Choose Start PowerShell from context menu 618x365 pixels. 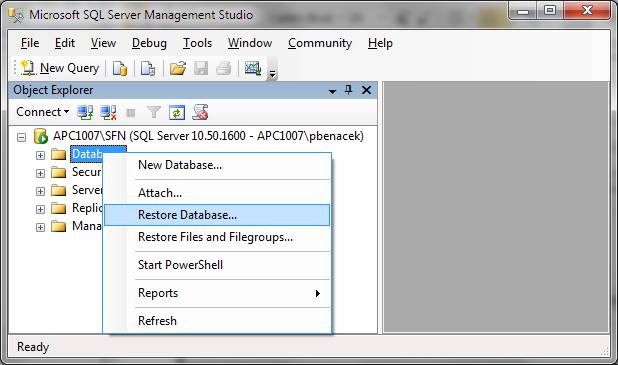click(x=217, y=265)
